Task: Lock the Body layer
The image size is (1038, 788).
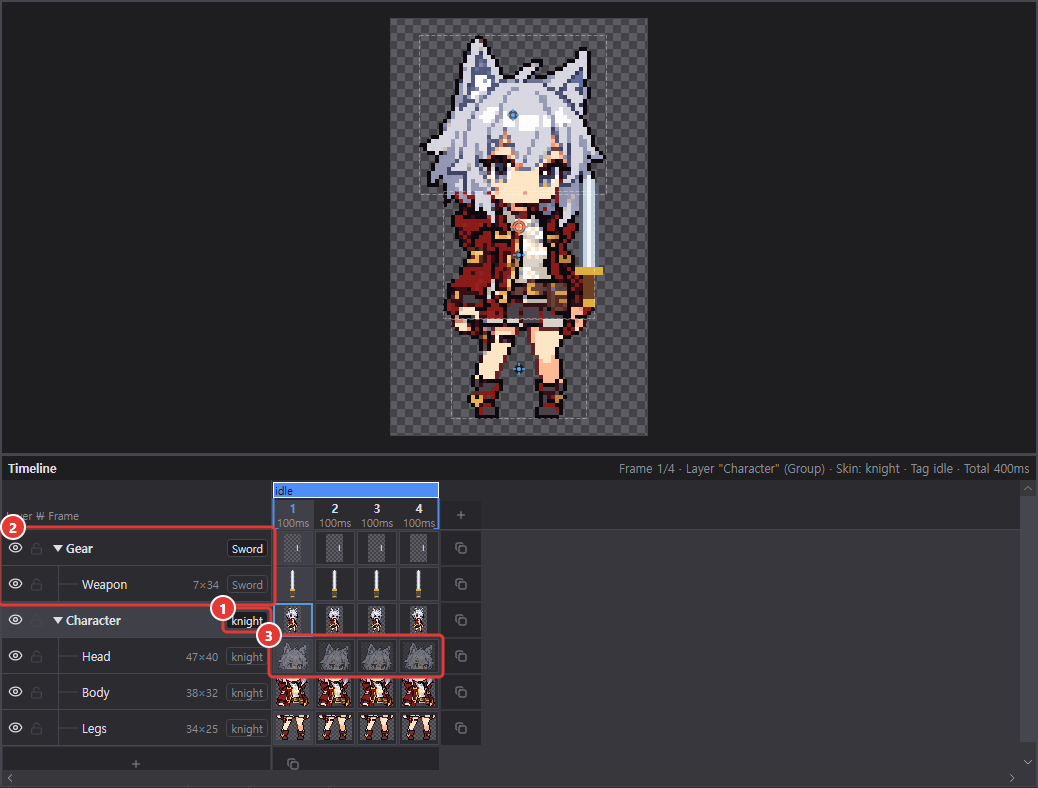Action: click(37, 692)
